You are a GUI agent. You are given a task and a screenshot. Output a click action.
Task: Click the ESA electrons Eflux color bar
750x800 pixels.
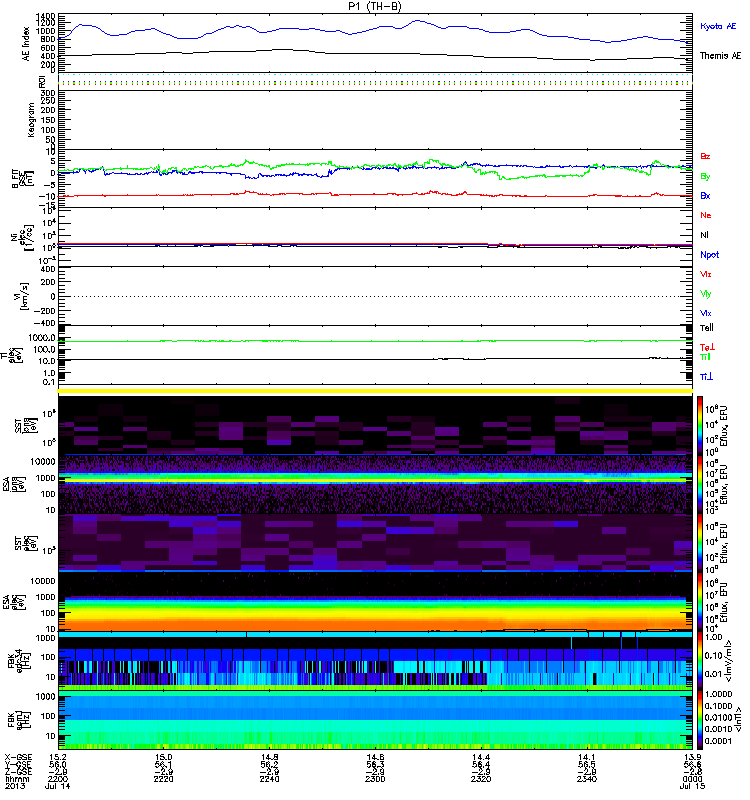point(700,602)
